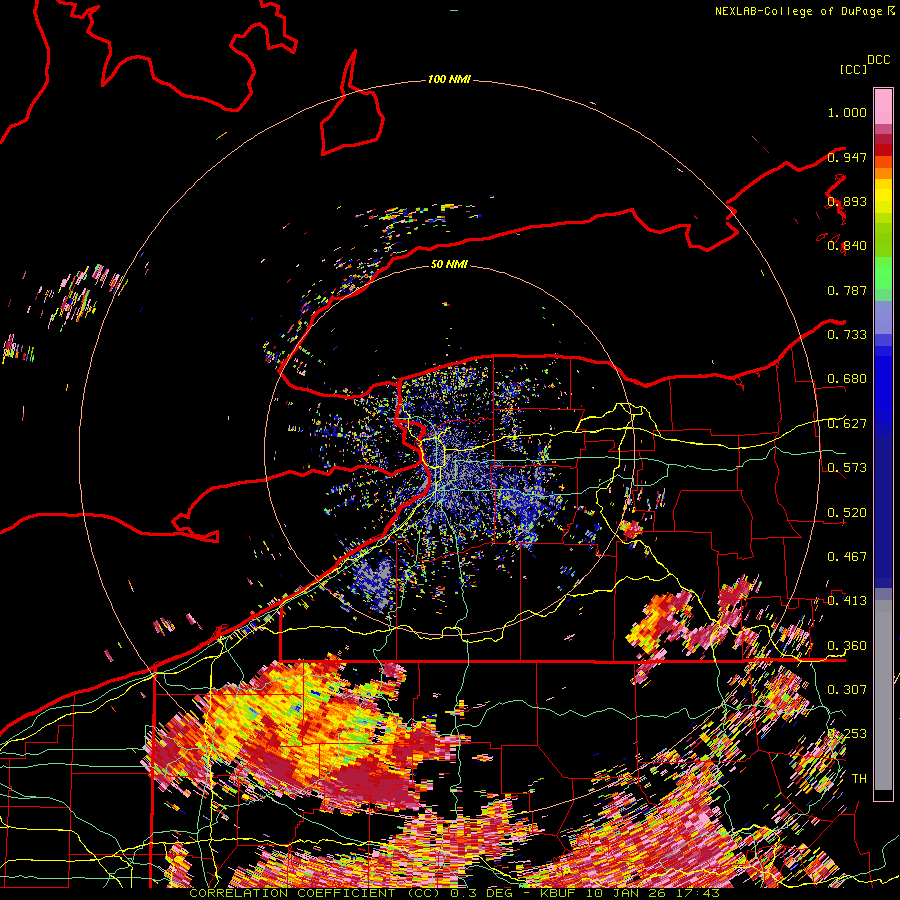This screenshot has height=900, width=900.
Task: Select the 0.840 scale value
Action: [847, 246]
